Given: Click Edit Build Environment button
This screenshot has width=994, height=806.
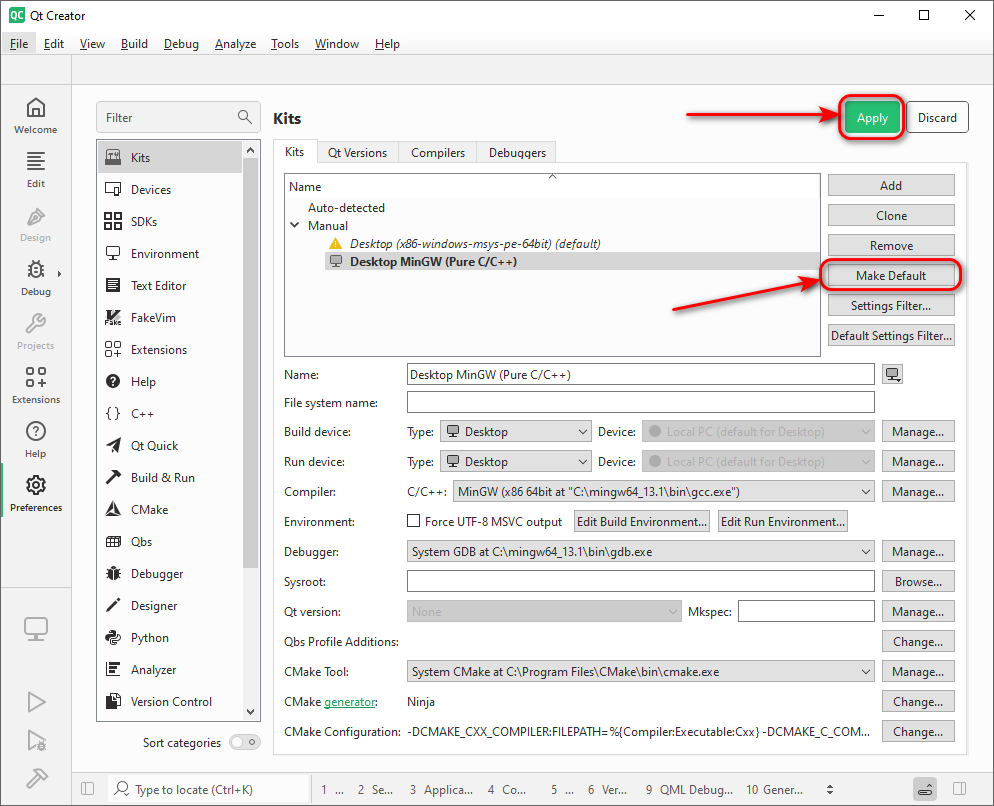Looking at the screenshot, I should click(642, 521).
